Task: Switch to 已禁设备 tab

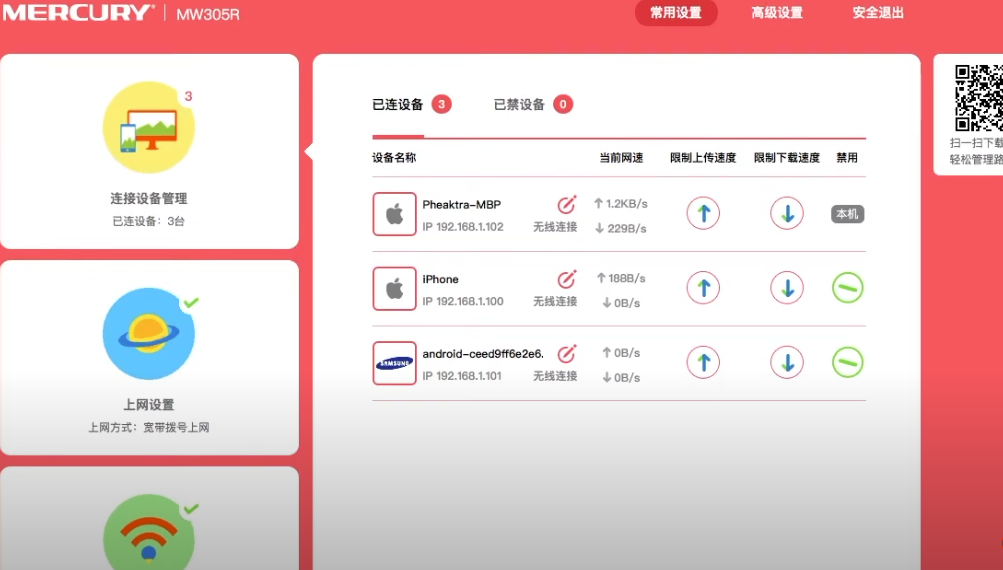Action: [x=520, y=105]
